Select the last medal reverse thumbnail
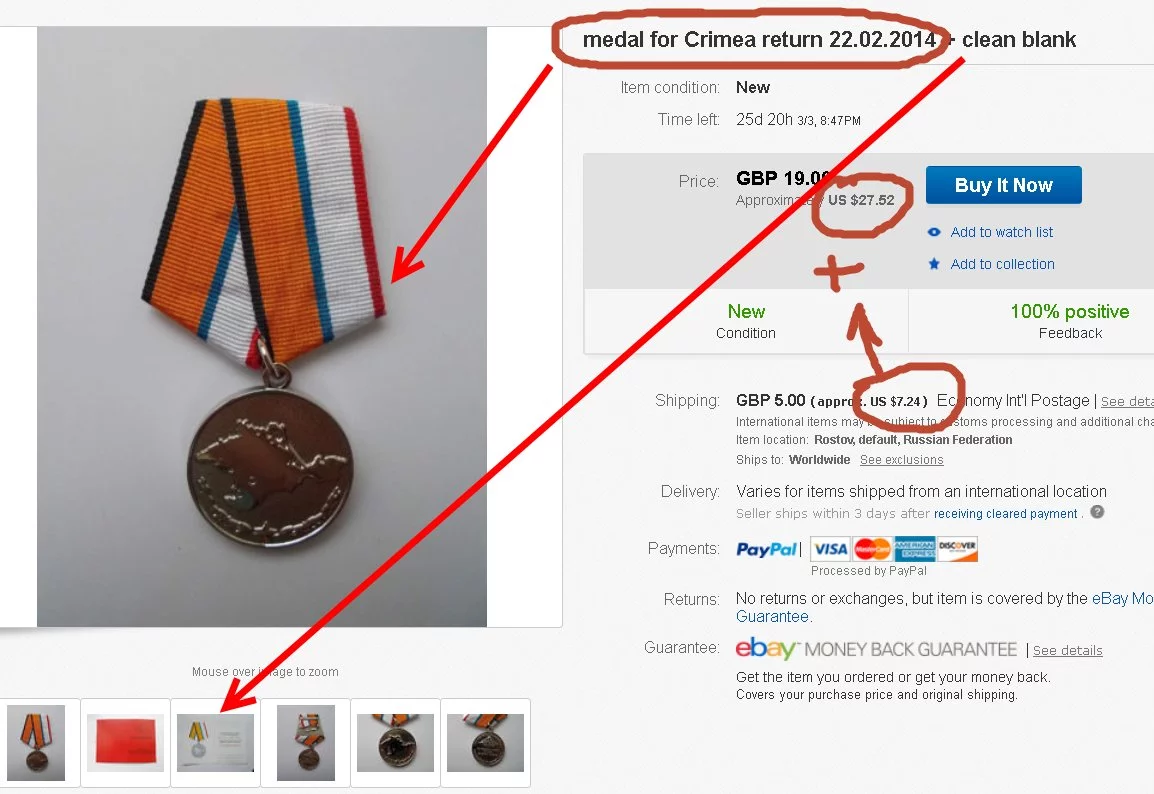Image resolution: width=1154 pixels, height=794 pixels. click(x=485, y=742)
